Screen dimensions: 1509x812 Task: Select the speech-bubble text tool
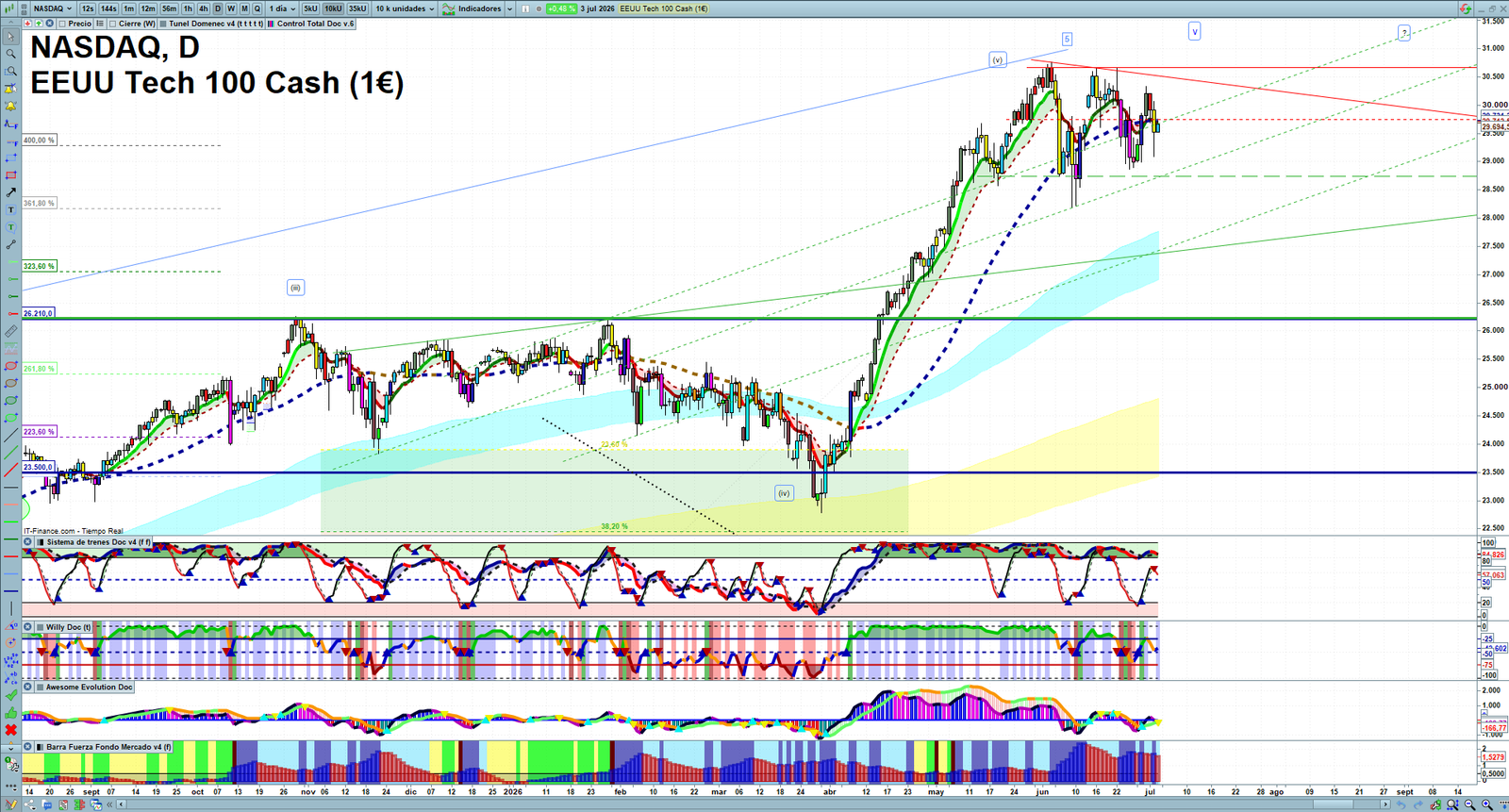coord(11,227)
